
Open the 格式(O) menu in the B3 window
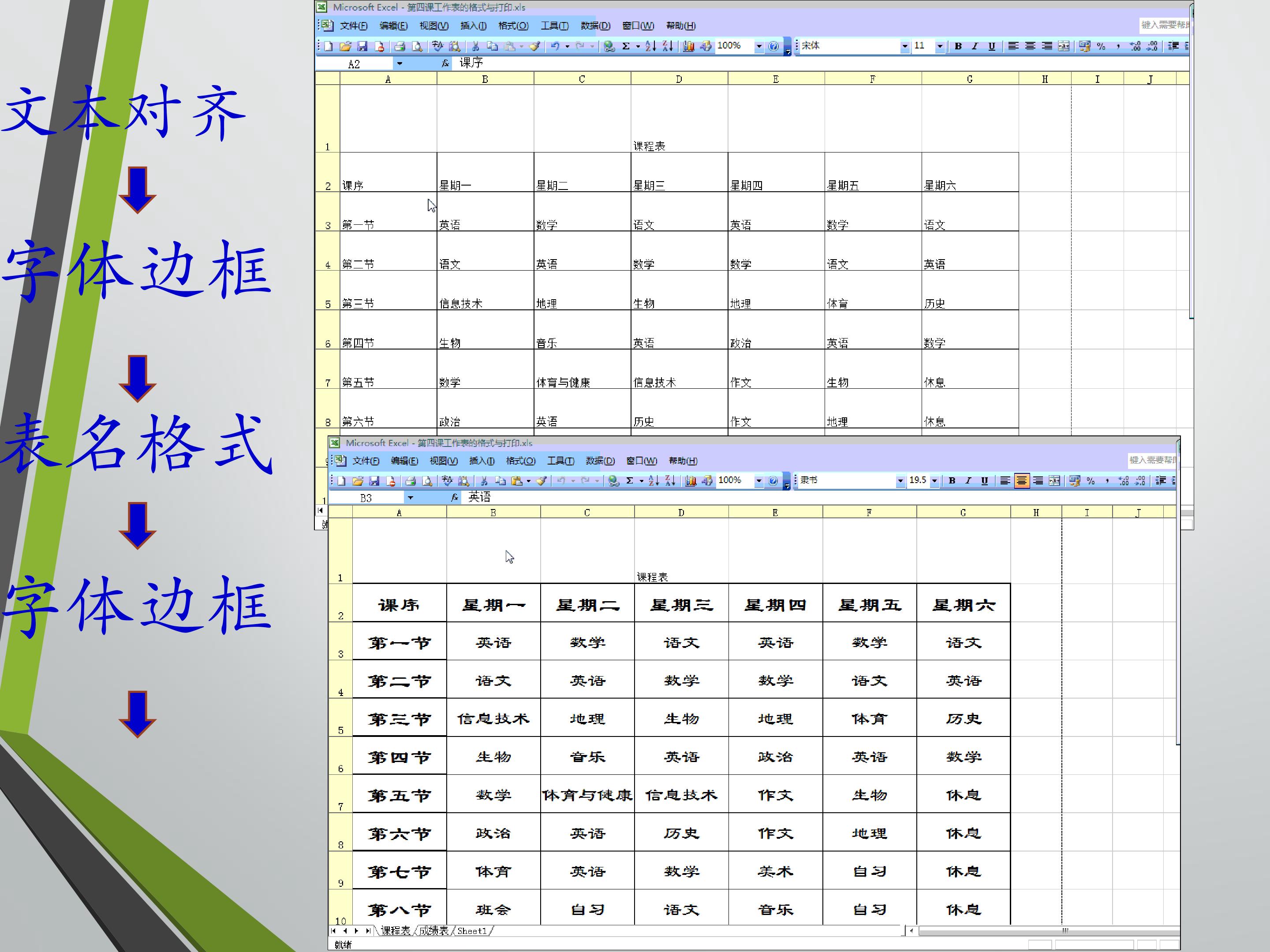click(x=520, y=461)
